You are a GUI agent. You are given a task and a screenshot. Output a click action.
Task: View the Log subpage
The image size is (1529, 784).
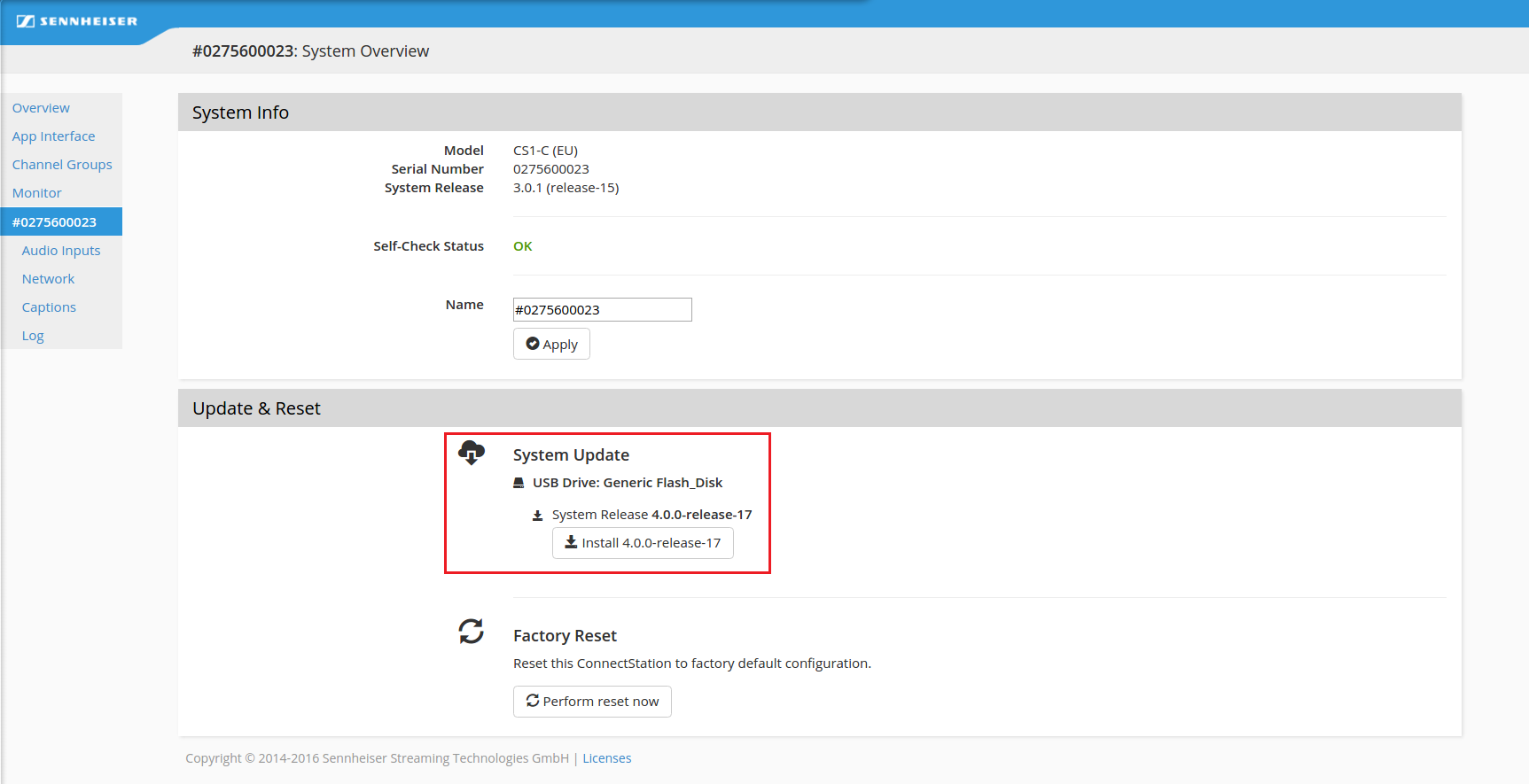[x=33, y=336]
